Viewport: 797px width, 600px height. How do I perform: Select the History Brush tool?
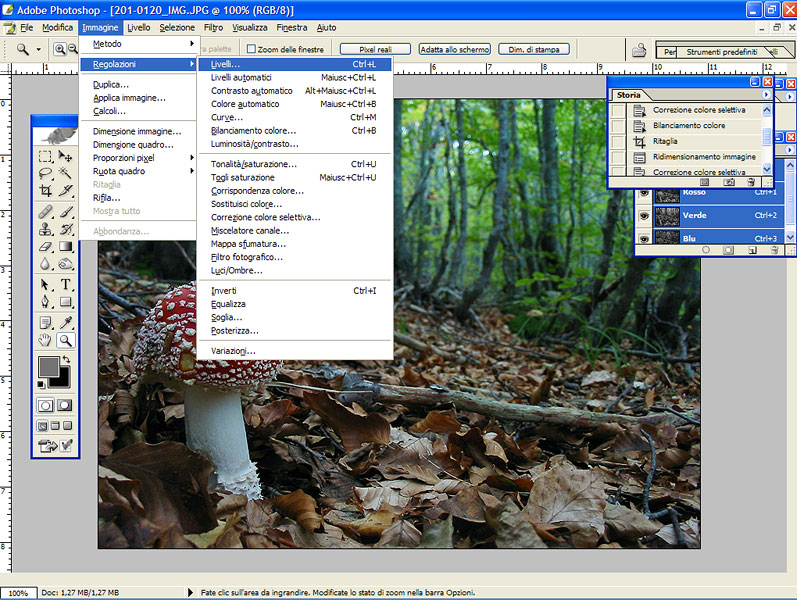coord(66,229)
